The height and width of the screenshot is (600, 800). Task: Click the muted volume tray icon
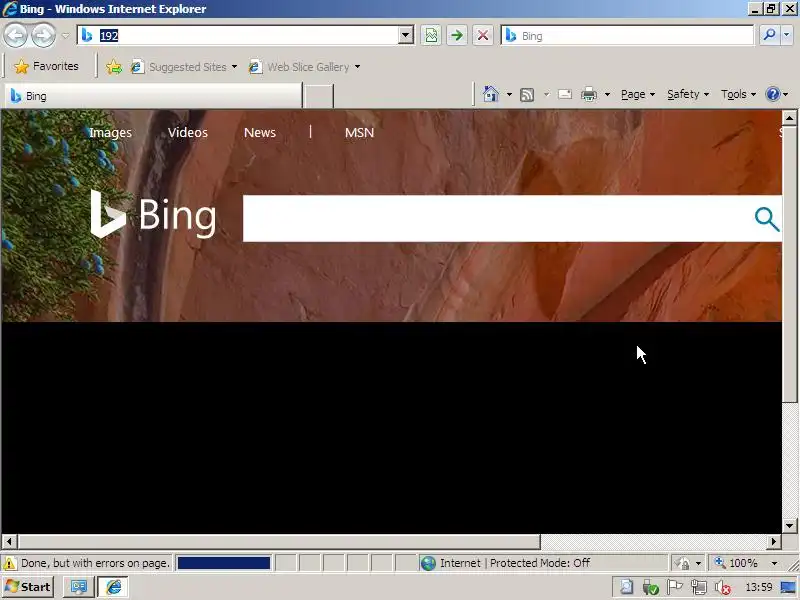tap(721, 588)
